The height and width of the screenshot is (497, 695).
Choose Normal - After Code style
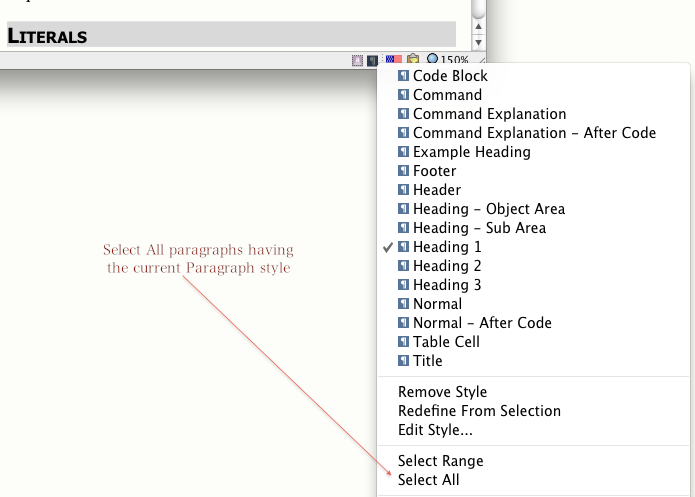[482, 323]
